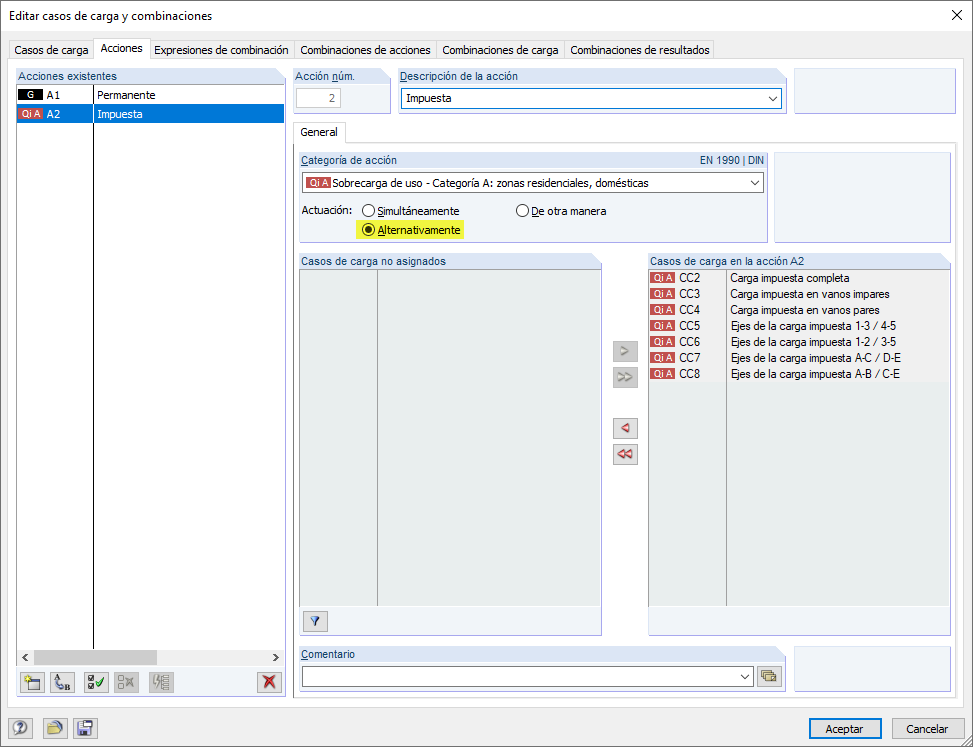This screenshot has height=747, width=973.
Task: Open the Comentario dropdown list
Action: [745, 677]
